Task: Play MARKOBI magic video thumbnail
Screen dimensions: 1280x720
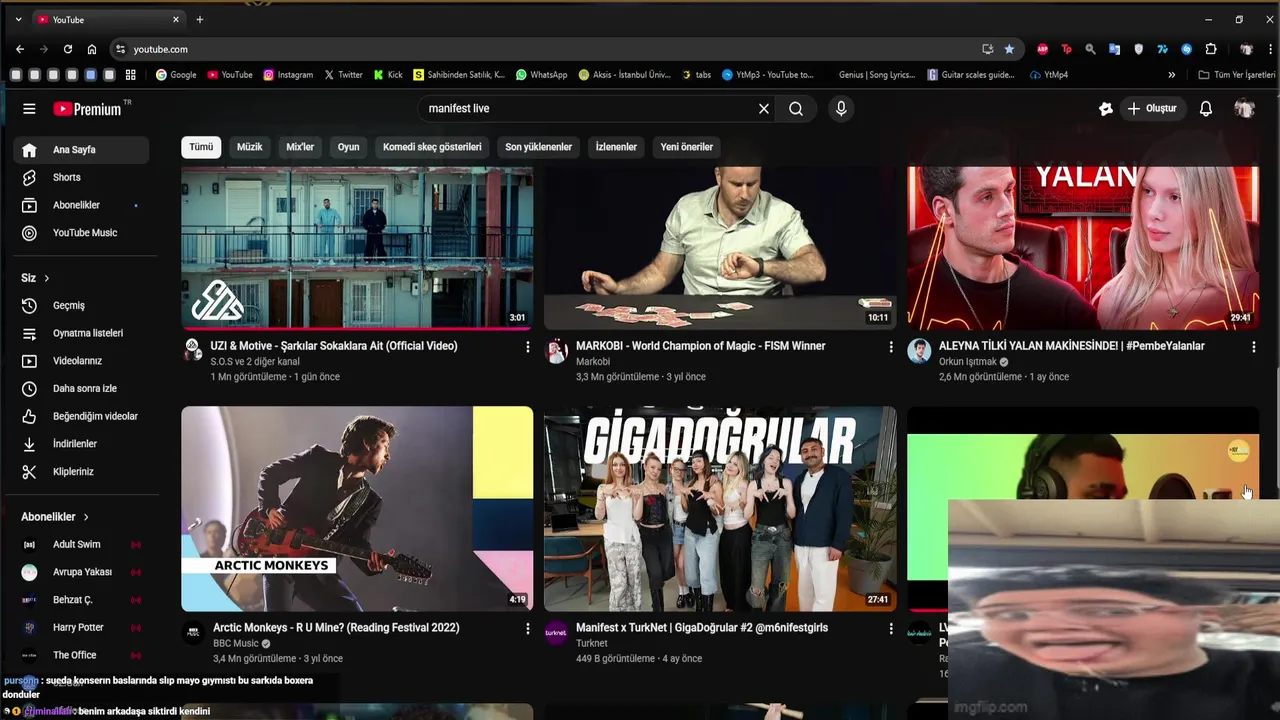Action: (x=720, y=248)
